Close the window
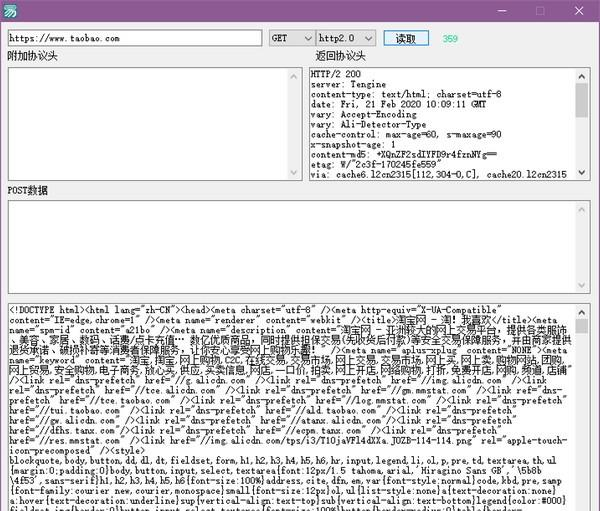Viewport: 600px width, 511px height. tap(579, 11)
